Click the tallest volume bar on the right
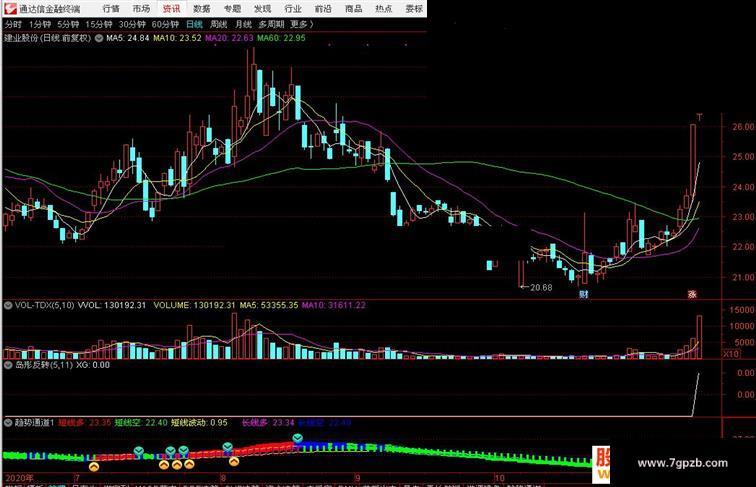 [x=699, y=337]
